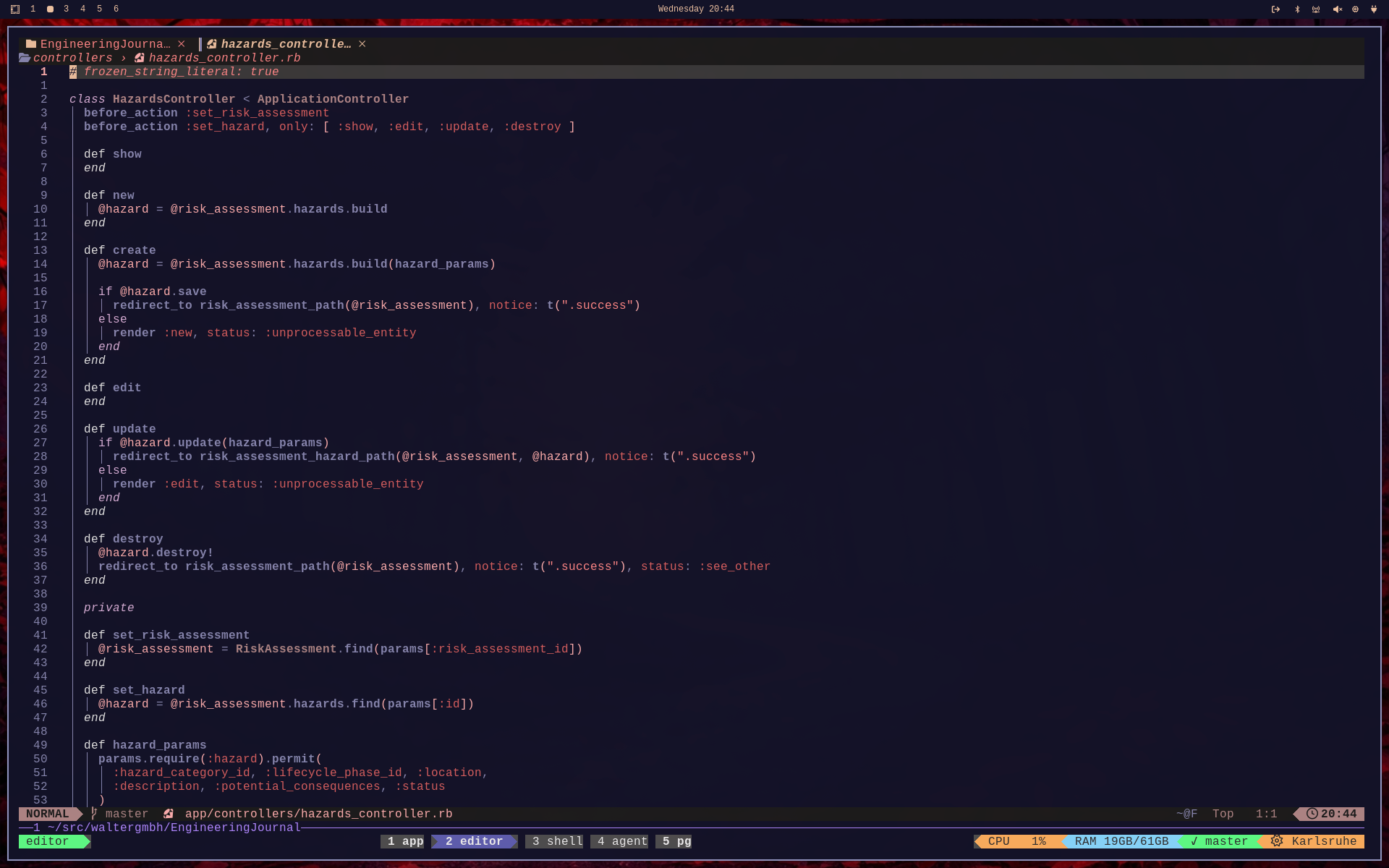This screenshot has width=1389, height=868.
Task: Close the EngineeringJournal tab
Action: click(x=182, y=44)
